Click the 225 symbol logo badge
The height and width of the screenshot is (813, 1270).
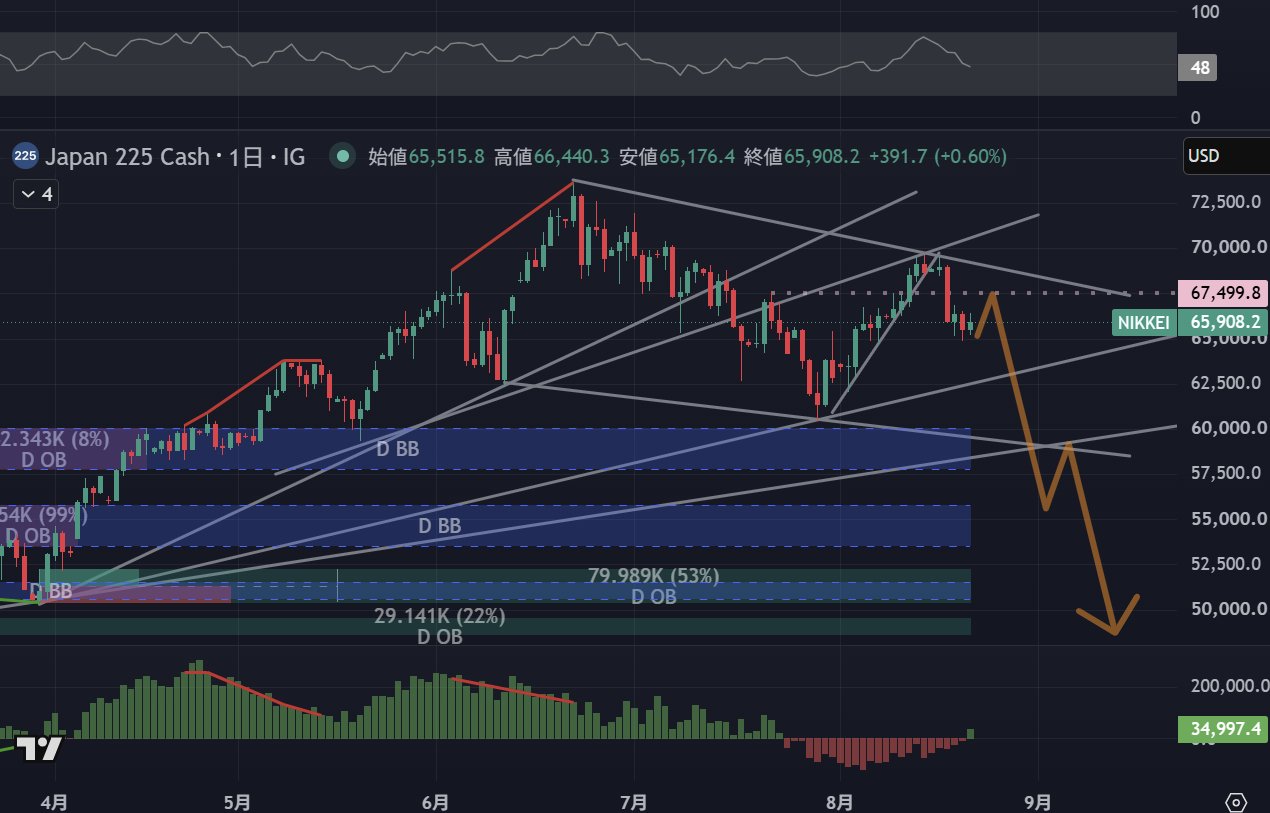[25, 156]
